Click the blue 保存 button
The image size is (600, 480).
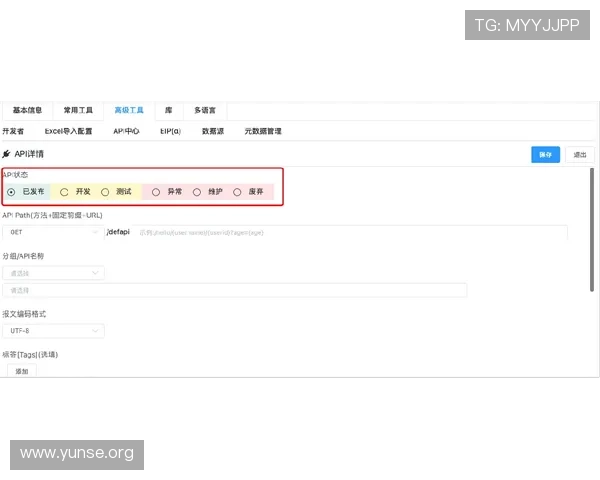(x=545, y=155)
